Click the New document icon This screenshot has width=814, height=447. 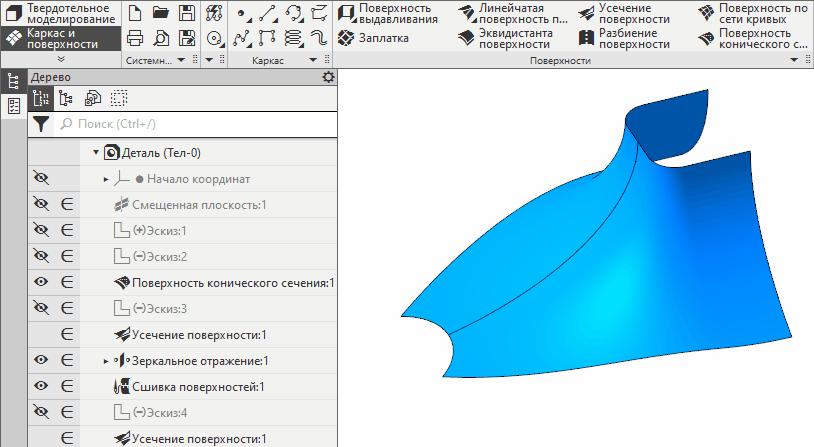[x=135, y=13]
